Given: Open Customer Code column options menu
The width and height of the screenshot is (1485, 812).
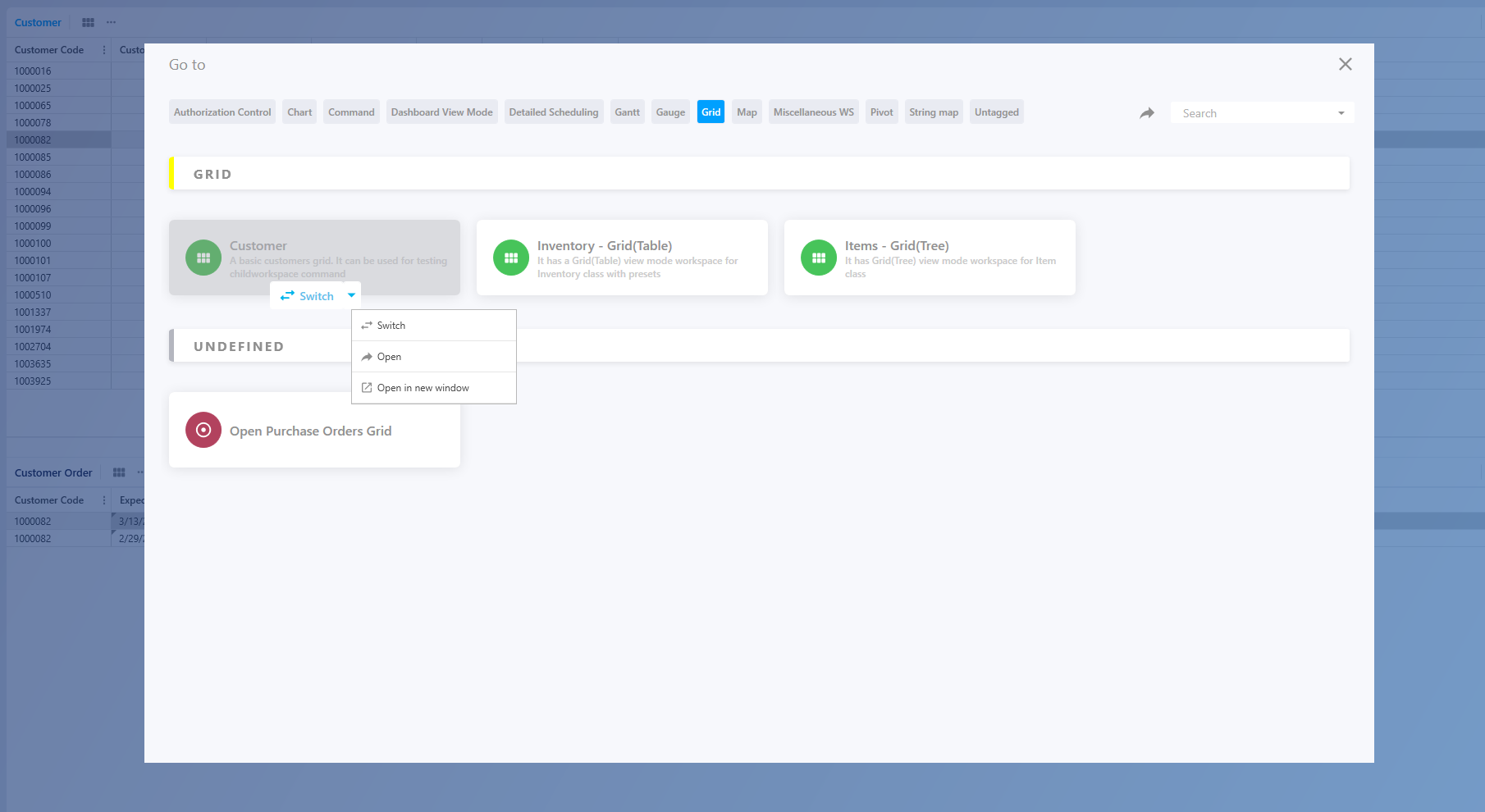Looking at the screenshot, I should (x=103, y=49).
